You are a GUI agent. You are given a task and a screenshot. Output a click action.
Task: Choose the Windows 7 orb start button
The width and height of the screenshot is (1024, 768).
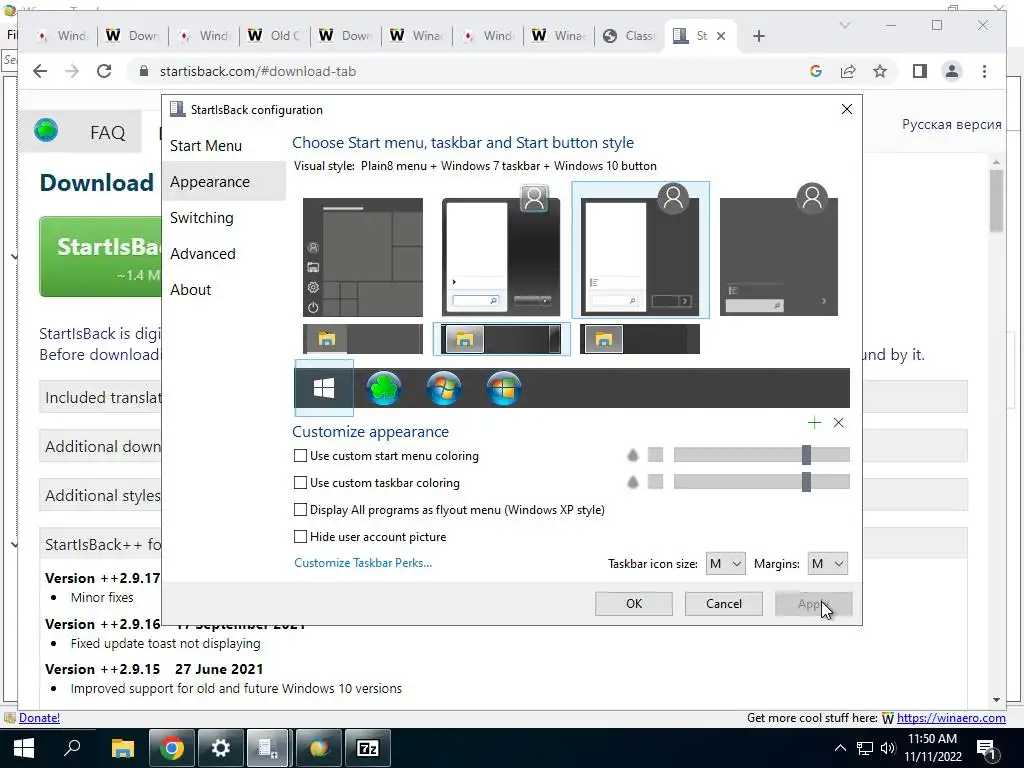click(444, 388)
